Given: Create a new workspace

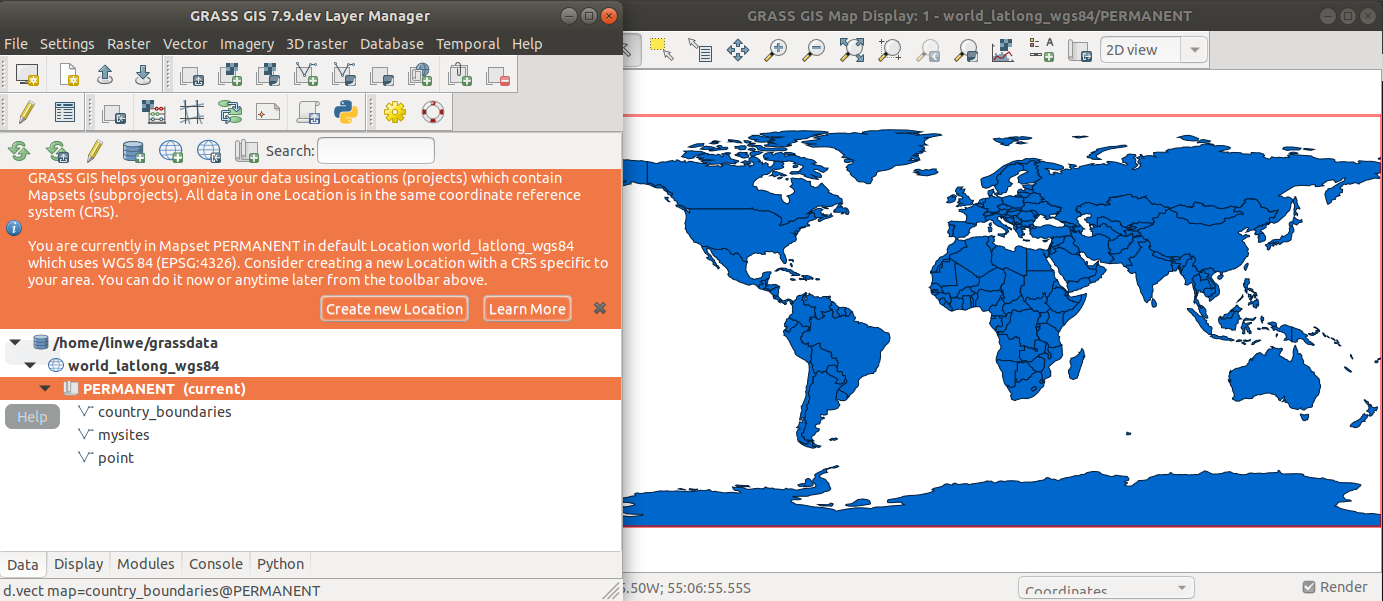Looking at the screenshot, I should click(x=67, y=75).
